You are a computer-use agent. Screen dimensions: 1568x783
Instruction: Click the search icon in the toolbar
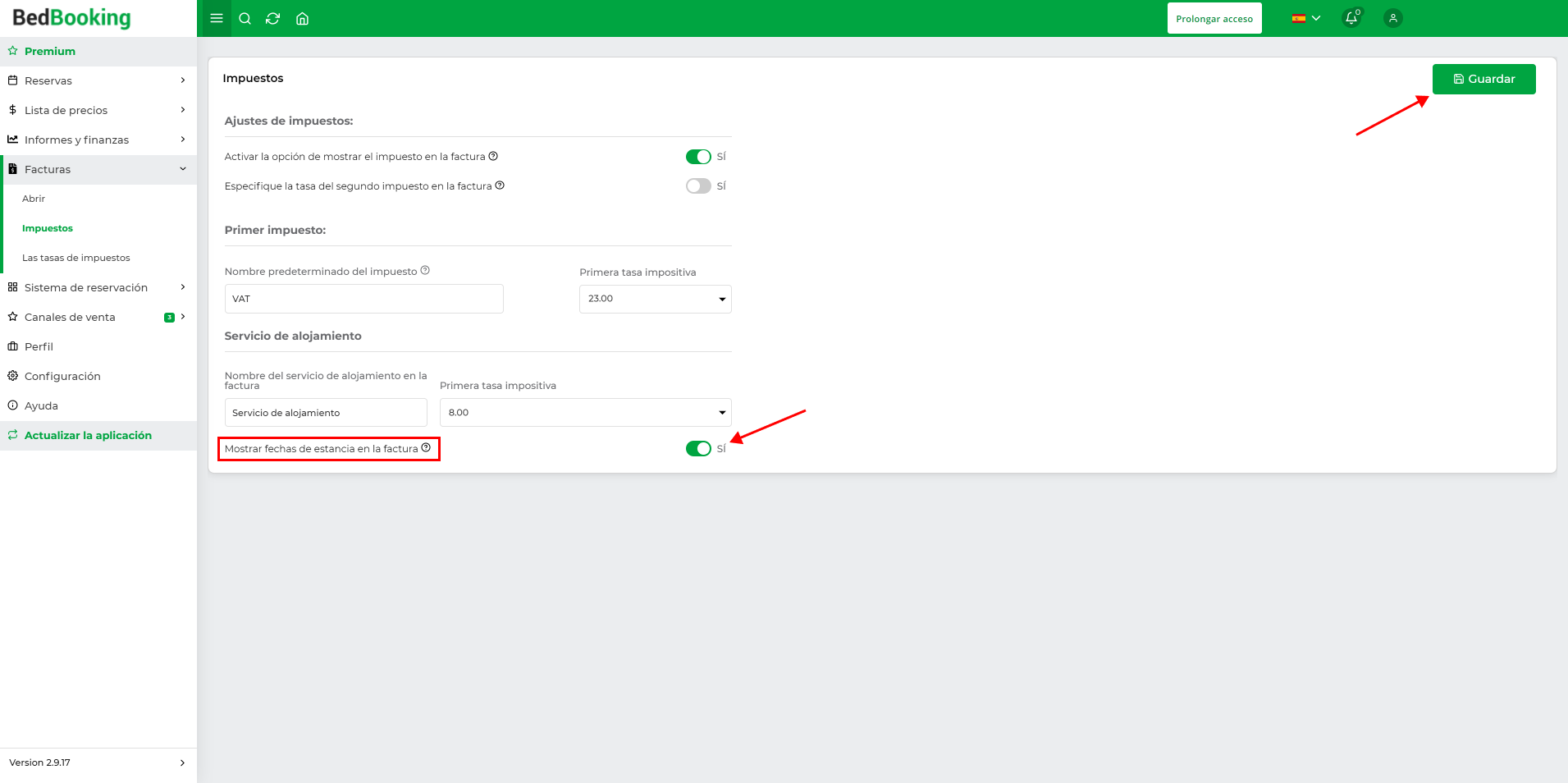click(x=245, y=17)
